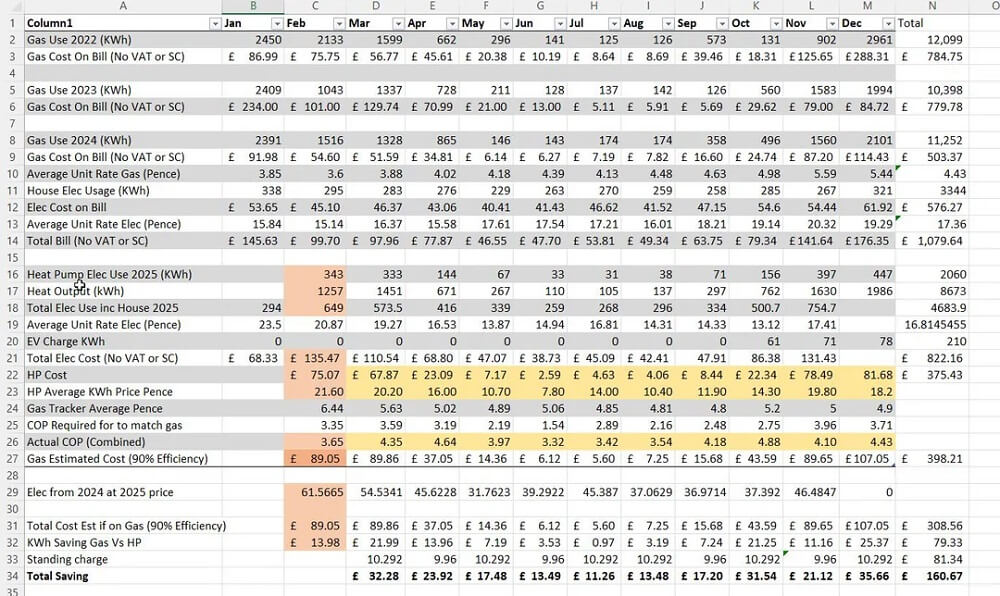This screenshot has height=596, width=1000.
Task: Click the total saving value £160.67
Action: (x=932, y=576)
